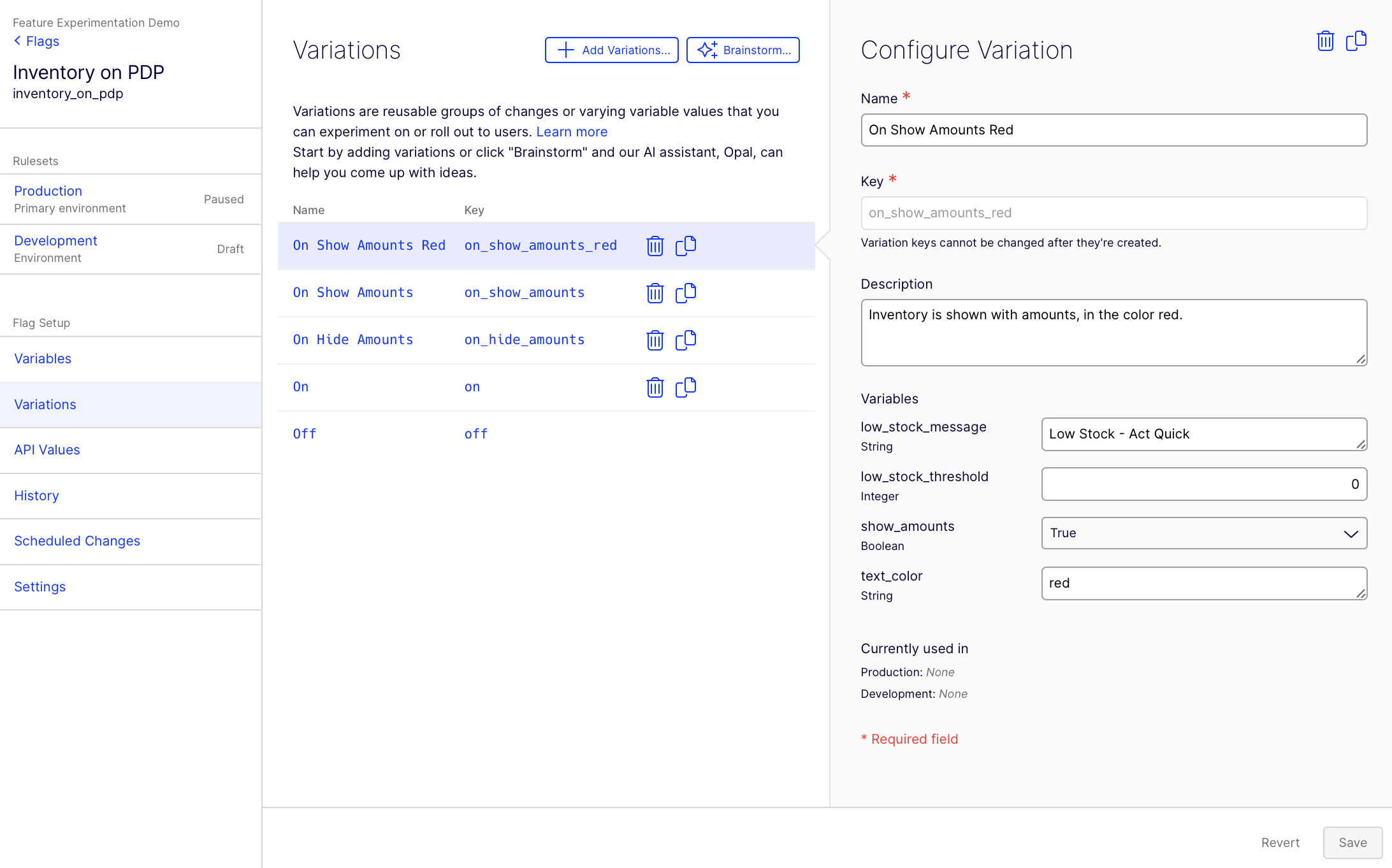Click the delete icon for On Show Amounts Red

pyautogui.click(x=654, y=244)
